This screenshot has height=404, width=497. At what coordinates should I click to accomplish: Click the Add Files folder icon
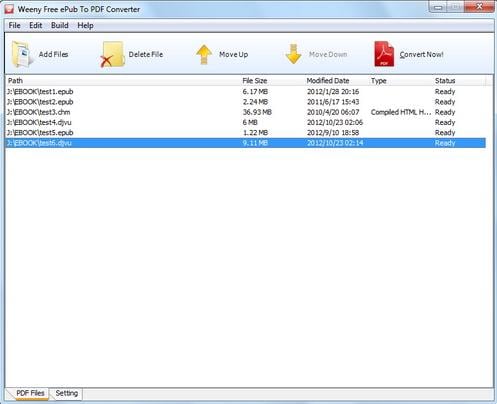(x=22, y=54)
